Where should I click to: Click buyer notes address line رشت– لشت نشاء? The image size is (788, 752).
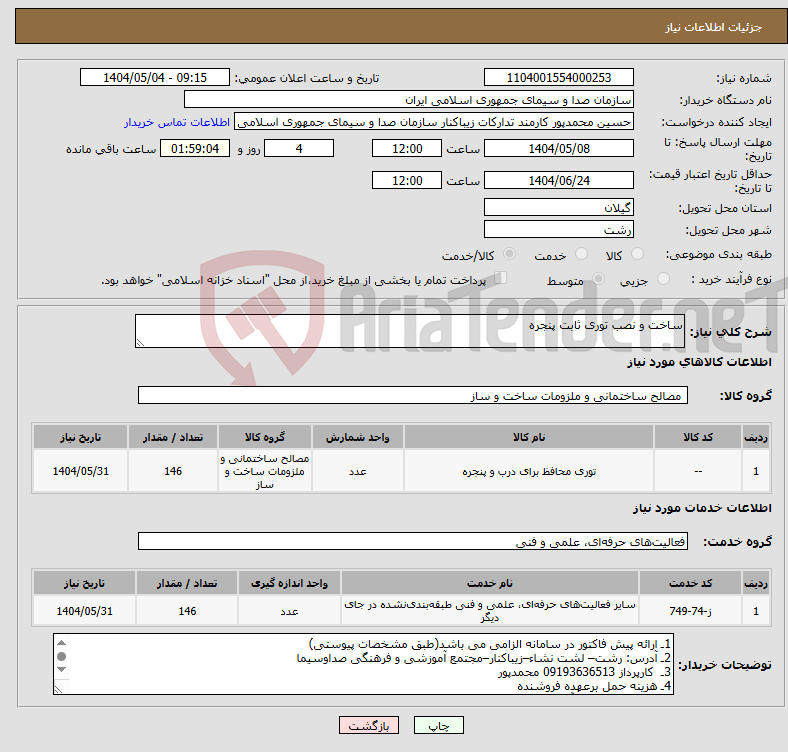pyautogui.click(x=484, y=658)
